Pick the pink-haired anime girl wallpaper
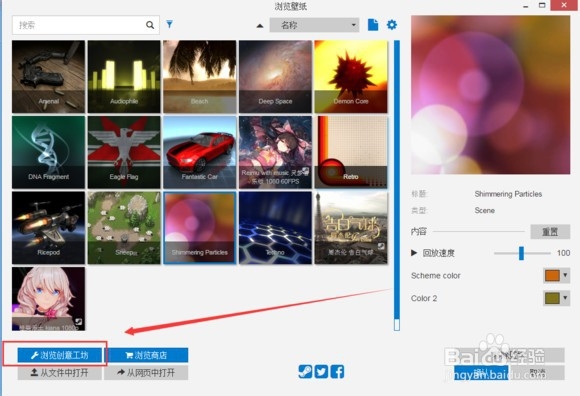 click(48, 299)
